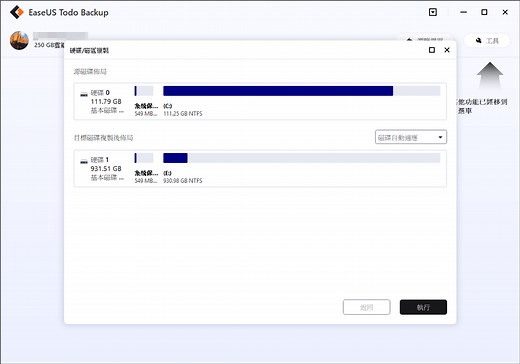Click the target E: partition usage bar

(302, 158)
